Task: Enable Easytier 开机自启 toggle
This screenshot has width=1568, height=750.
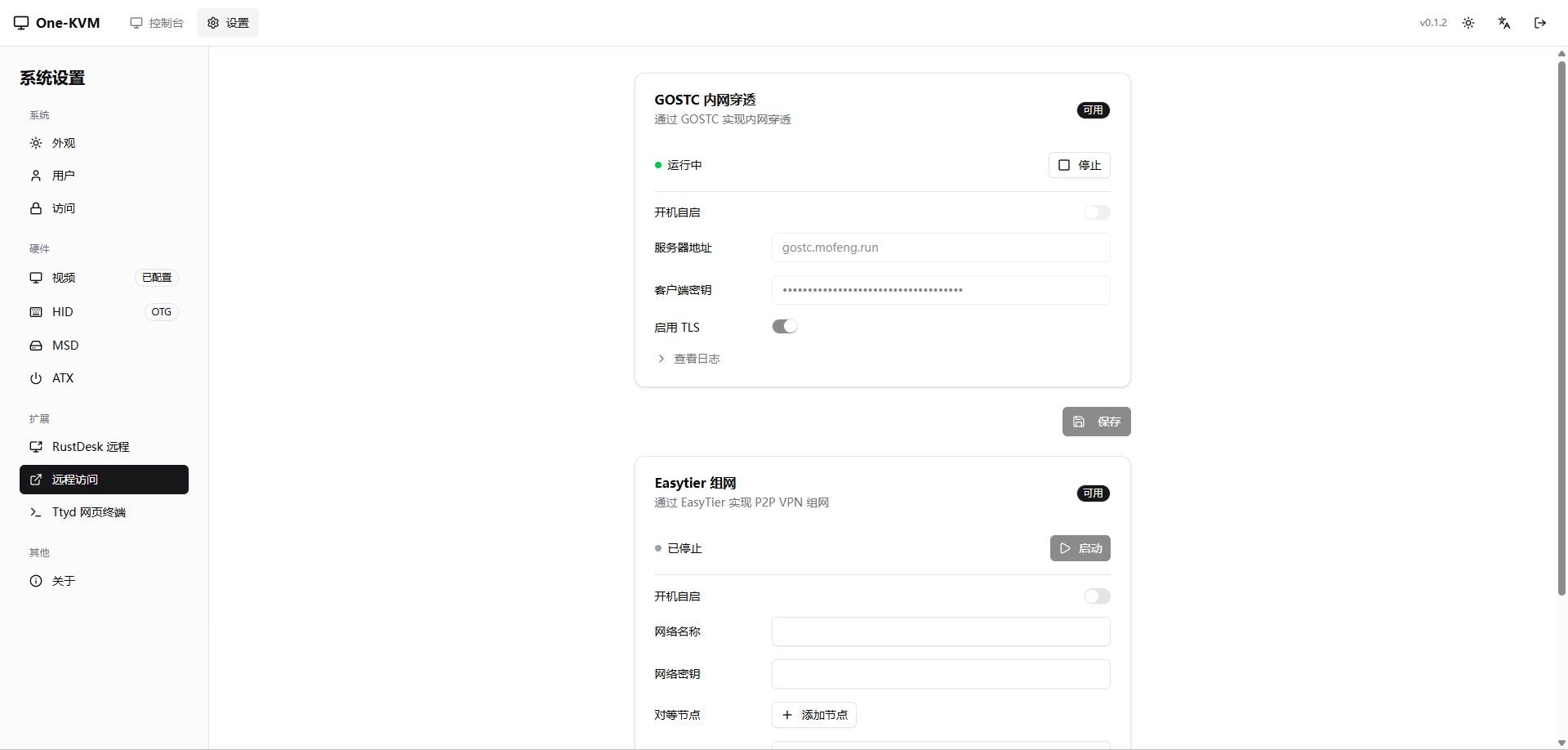Action: (1097, 596)
